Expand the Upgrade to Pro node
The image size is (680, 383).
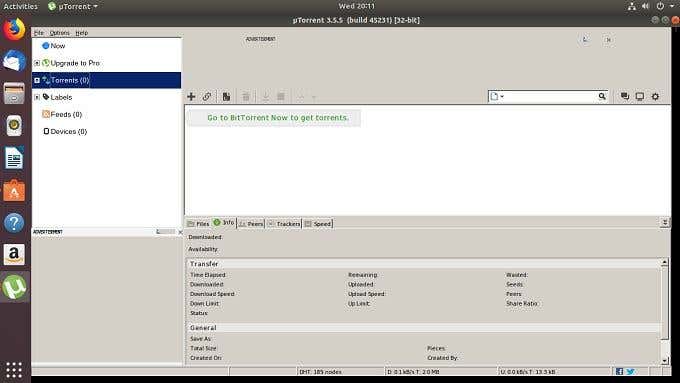pyautogui.click(x=37, y=63)
